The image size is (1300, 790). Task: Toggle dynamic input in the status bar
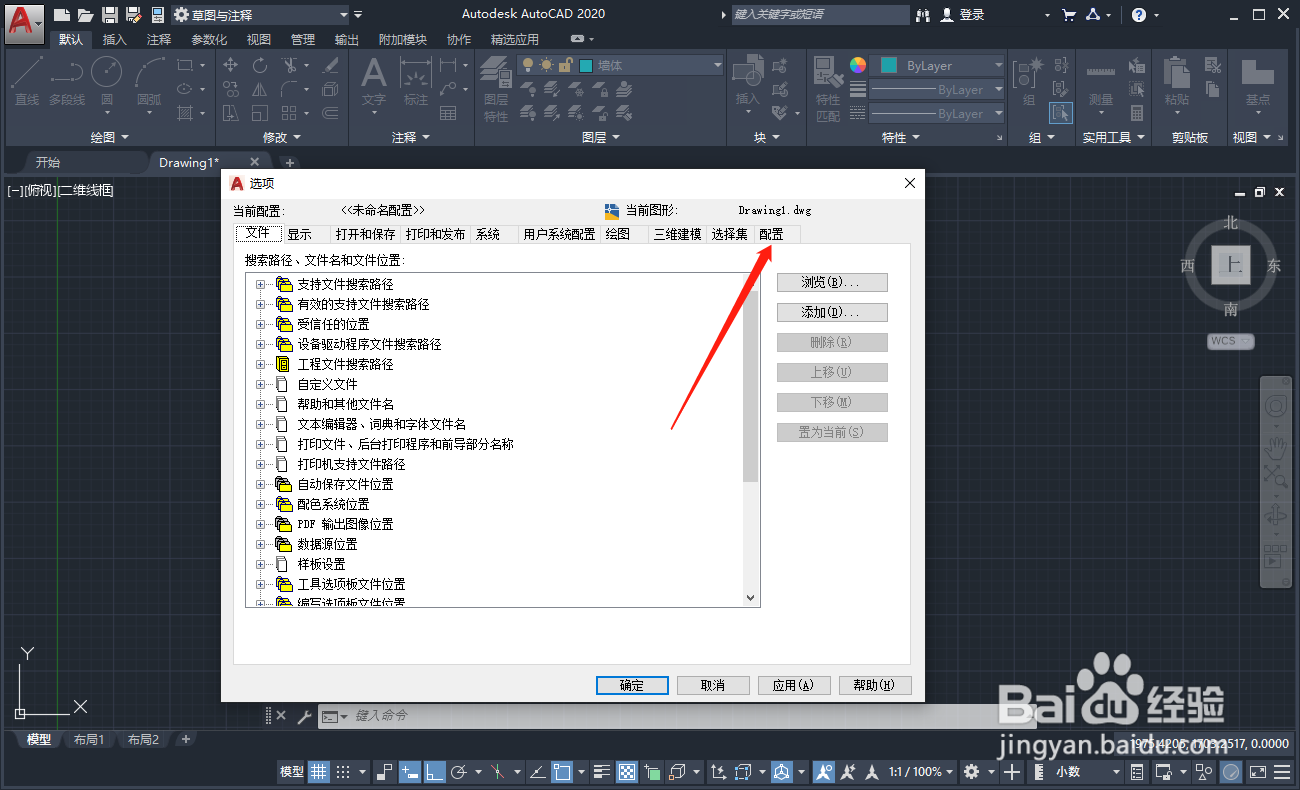tap(409, 772)
